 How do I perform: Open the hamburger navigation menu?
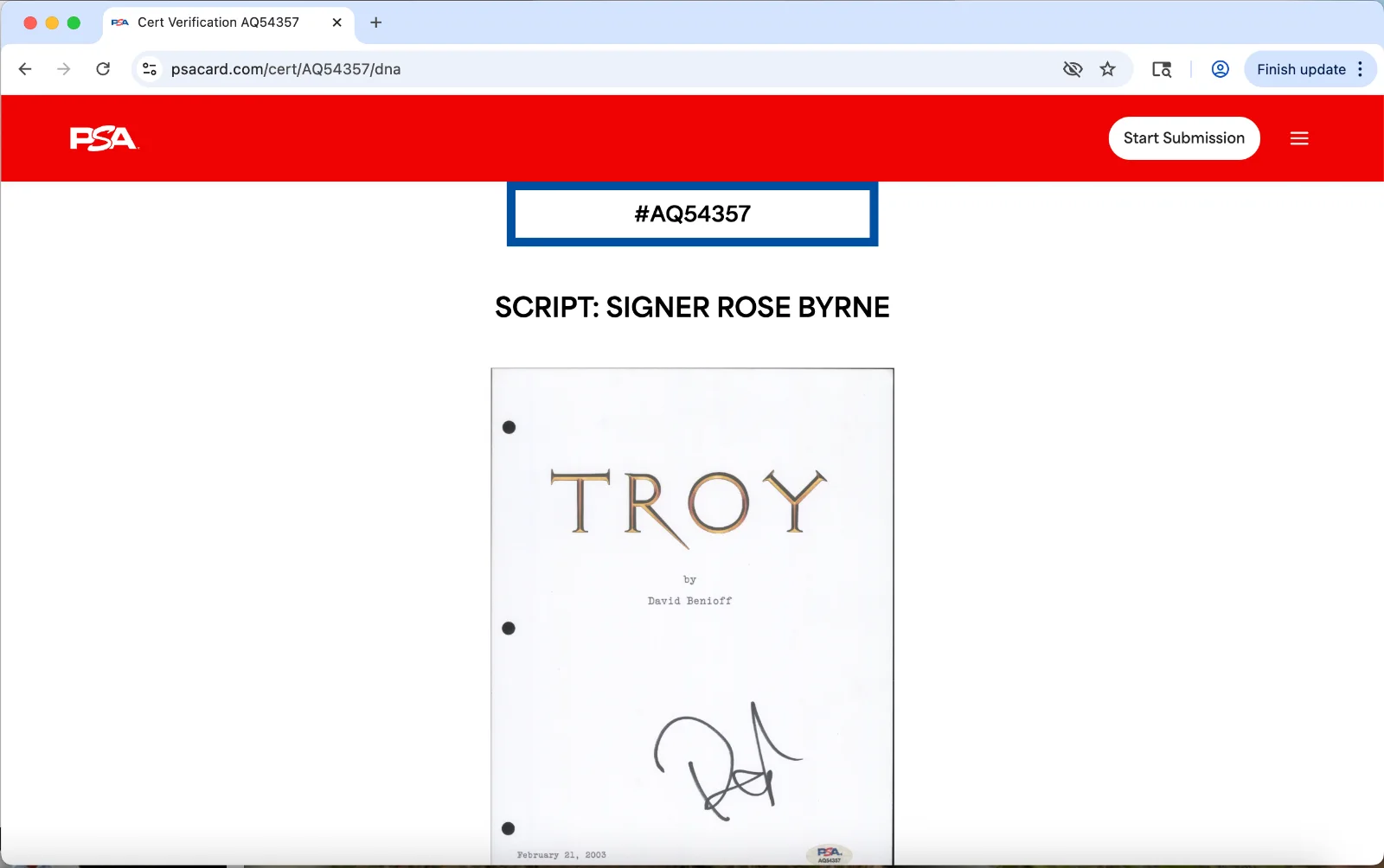[1299, 138]
